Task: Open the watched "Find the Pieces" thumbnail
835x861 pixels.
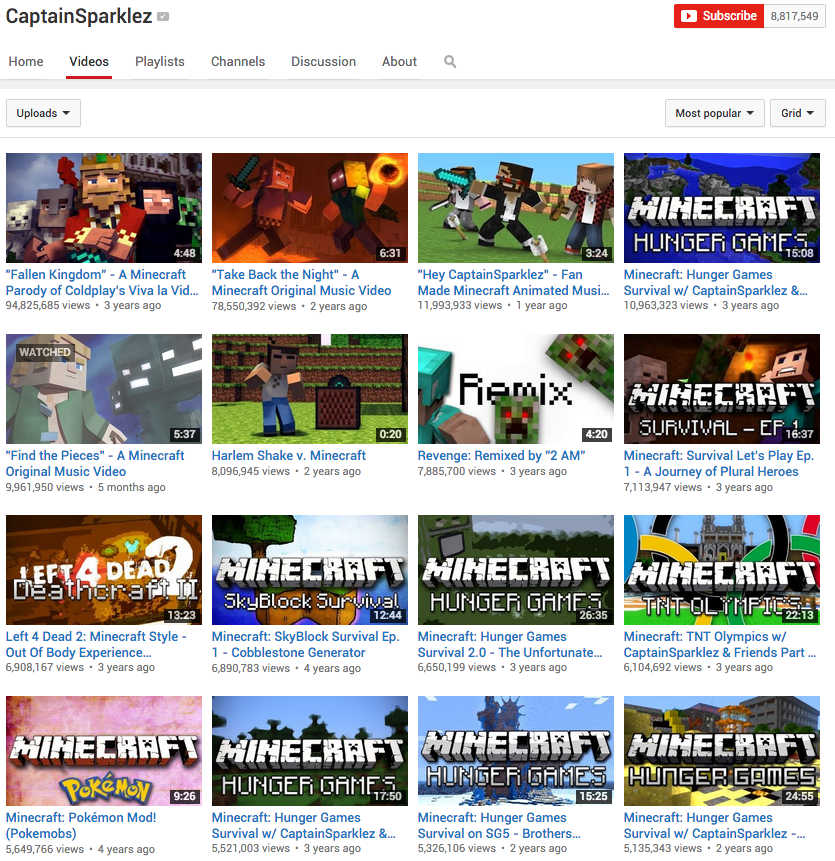Action: pyautogui.click(x=104, y=389)
